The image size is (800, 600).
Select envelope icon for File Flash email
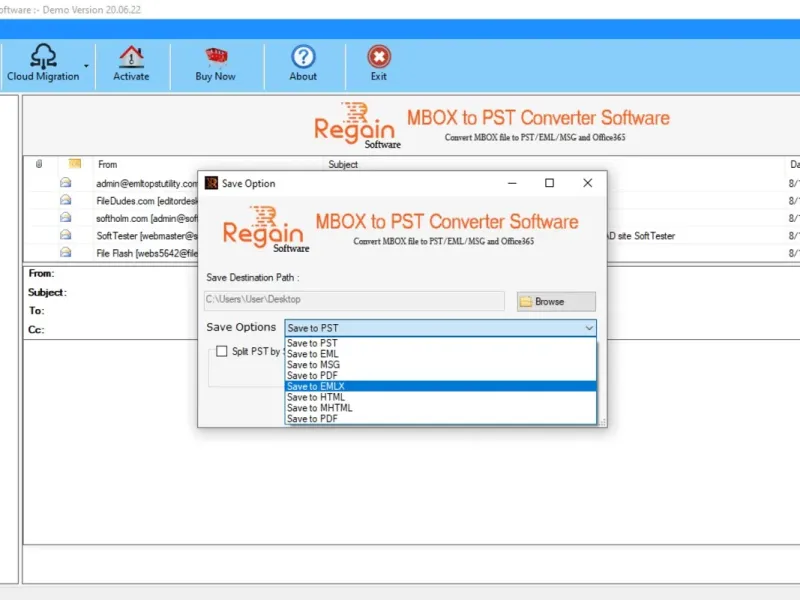[x=65, y=252]
